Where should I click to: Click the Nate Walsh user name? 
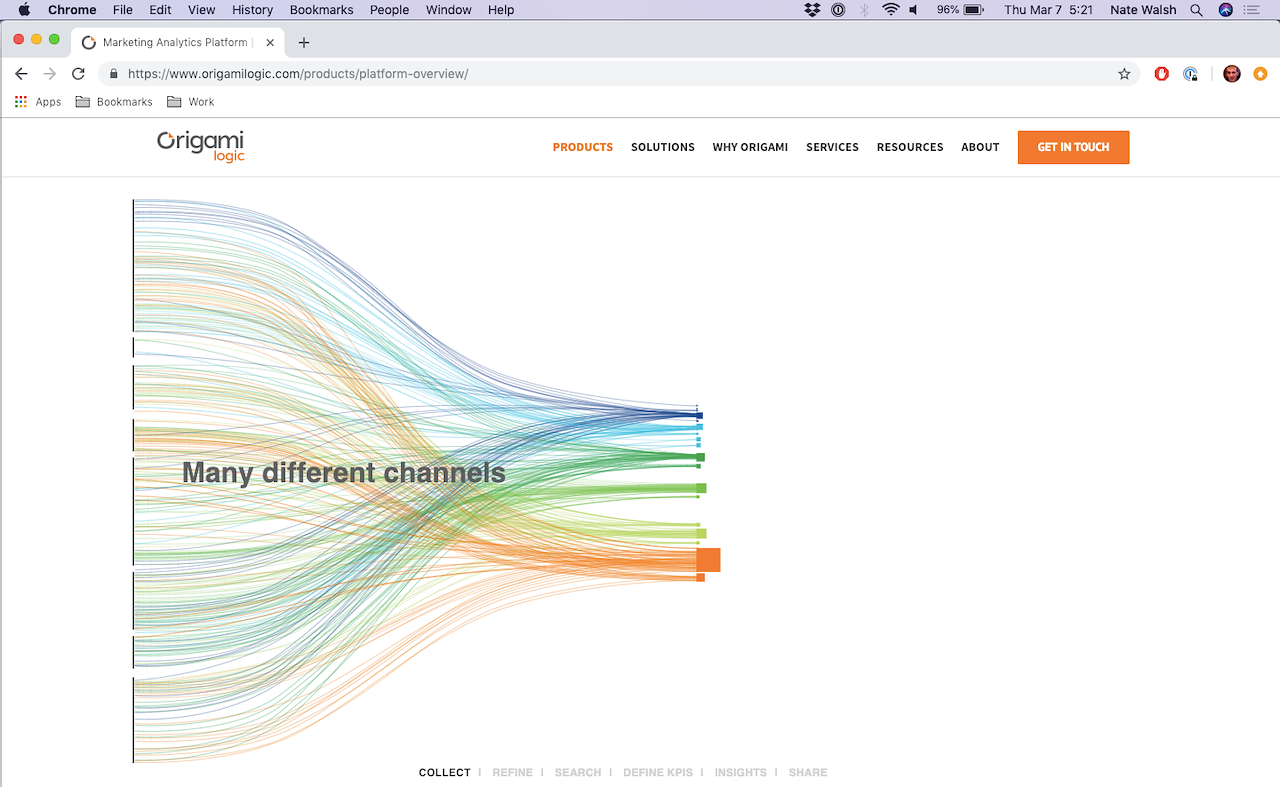click(x=1143, y=10)
